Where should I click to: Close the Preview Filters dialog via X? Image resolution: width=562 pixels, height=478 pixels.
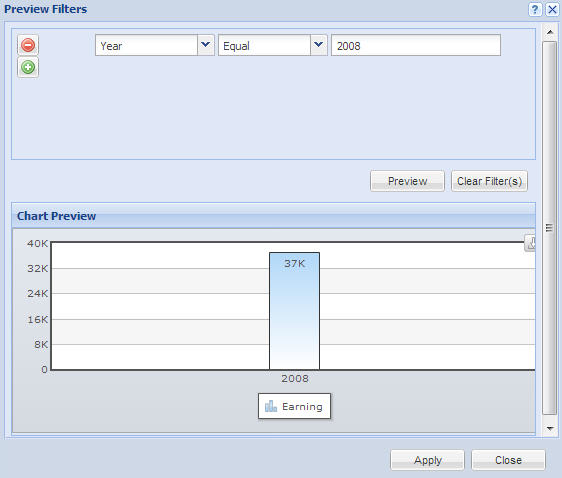coord(552,9)
